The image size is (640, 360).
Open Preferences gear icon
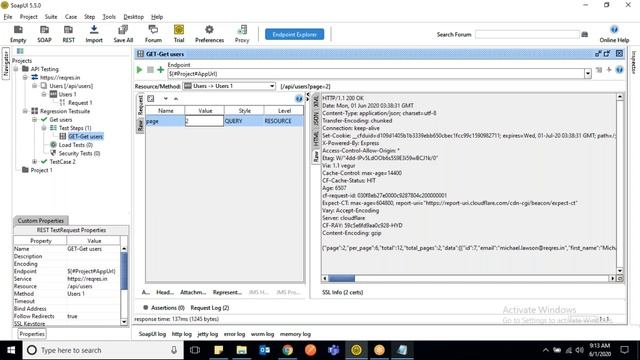[x=209, y=29]
